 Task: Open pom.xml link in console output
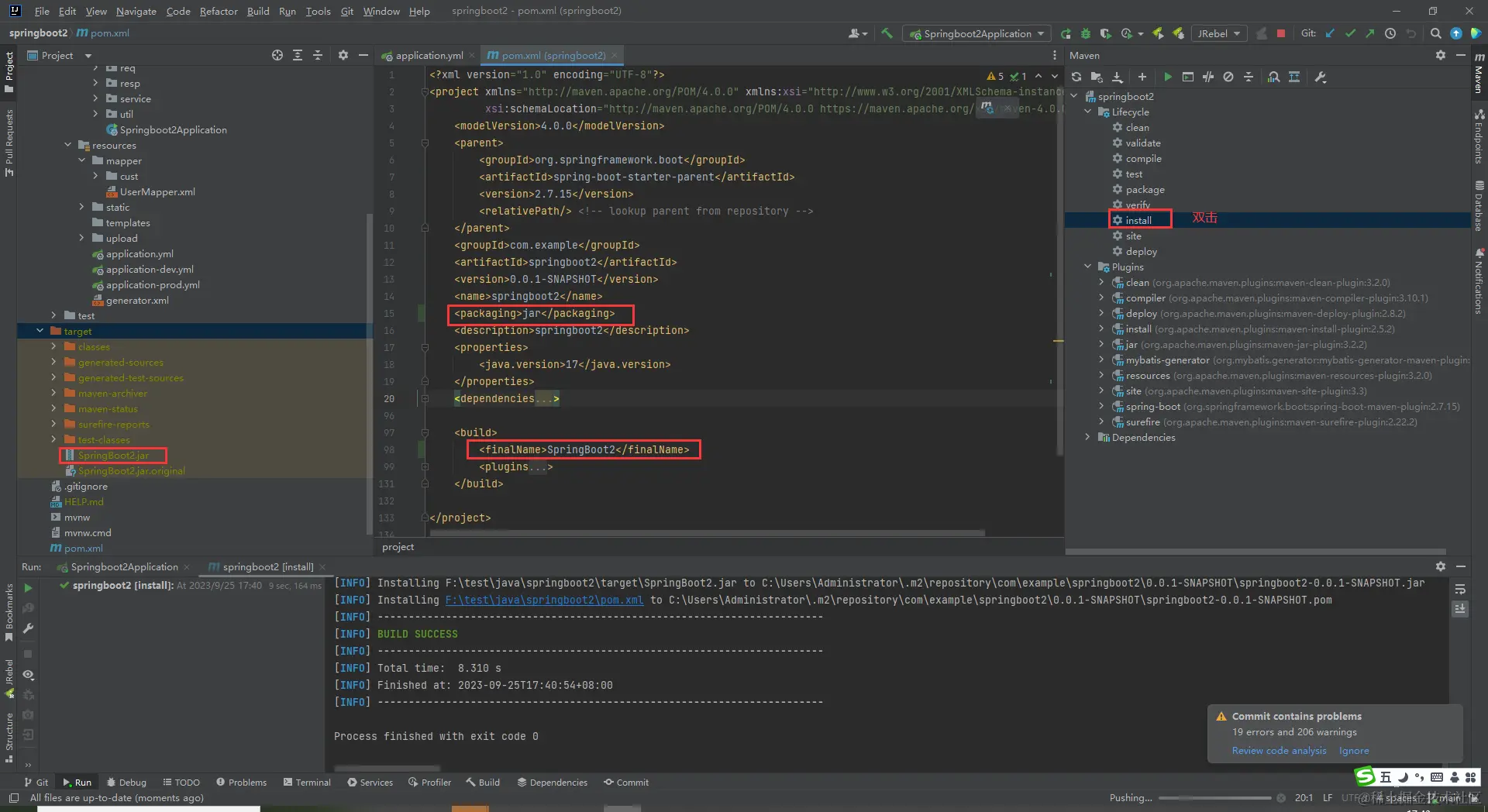tap(544, 600)
